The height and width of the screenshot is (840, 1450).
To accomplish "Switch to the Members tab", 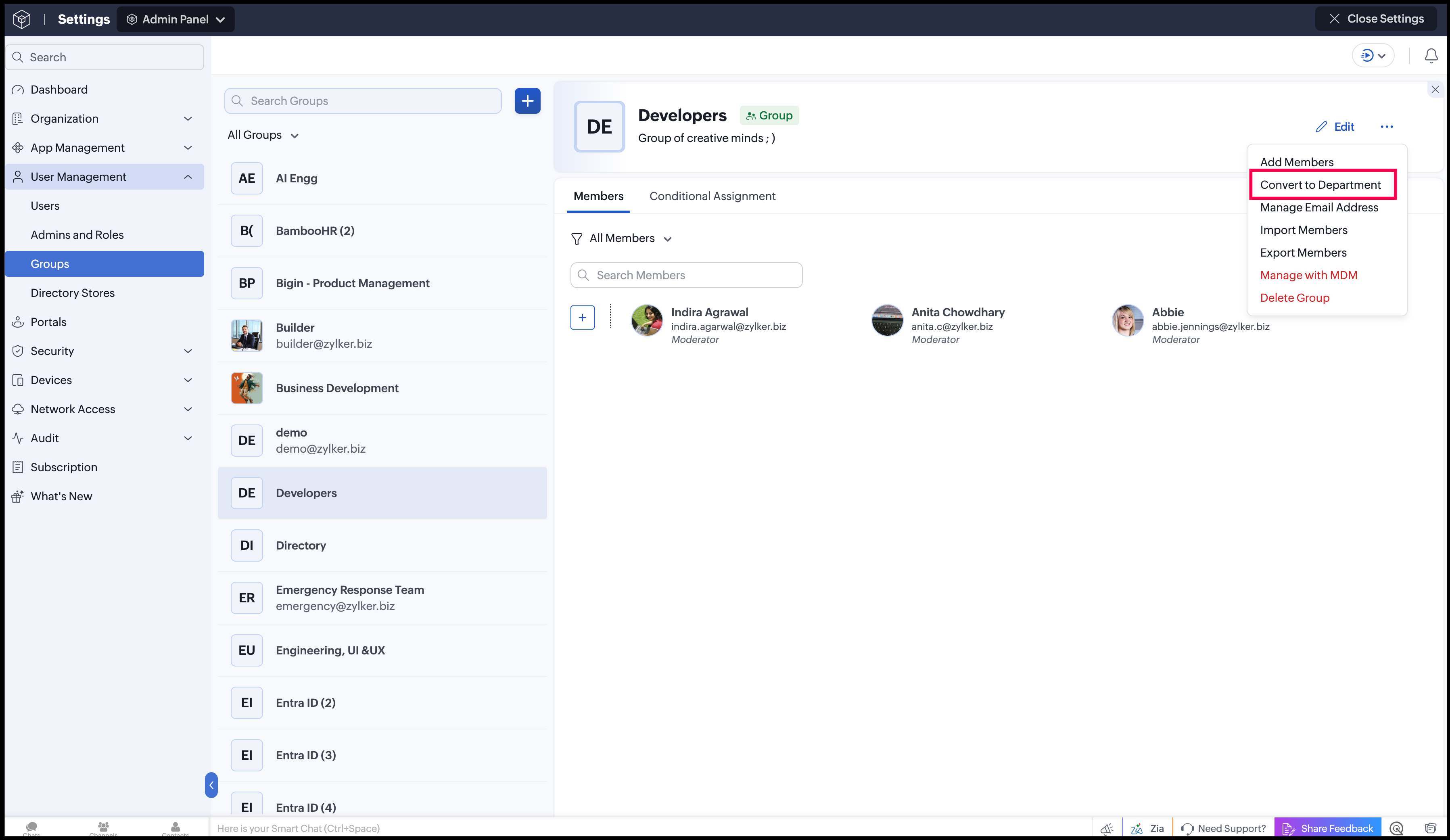I will (598, 196).
